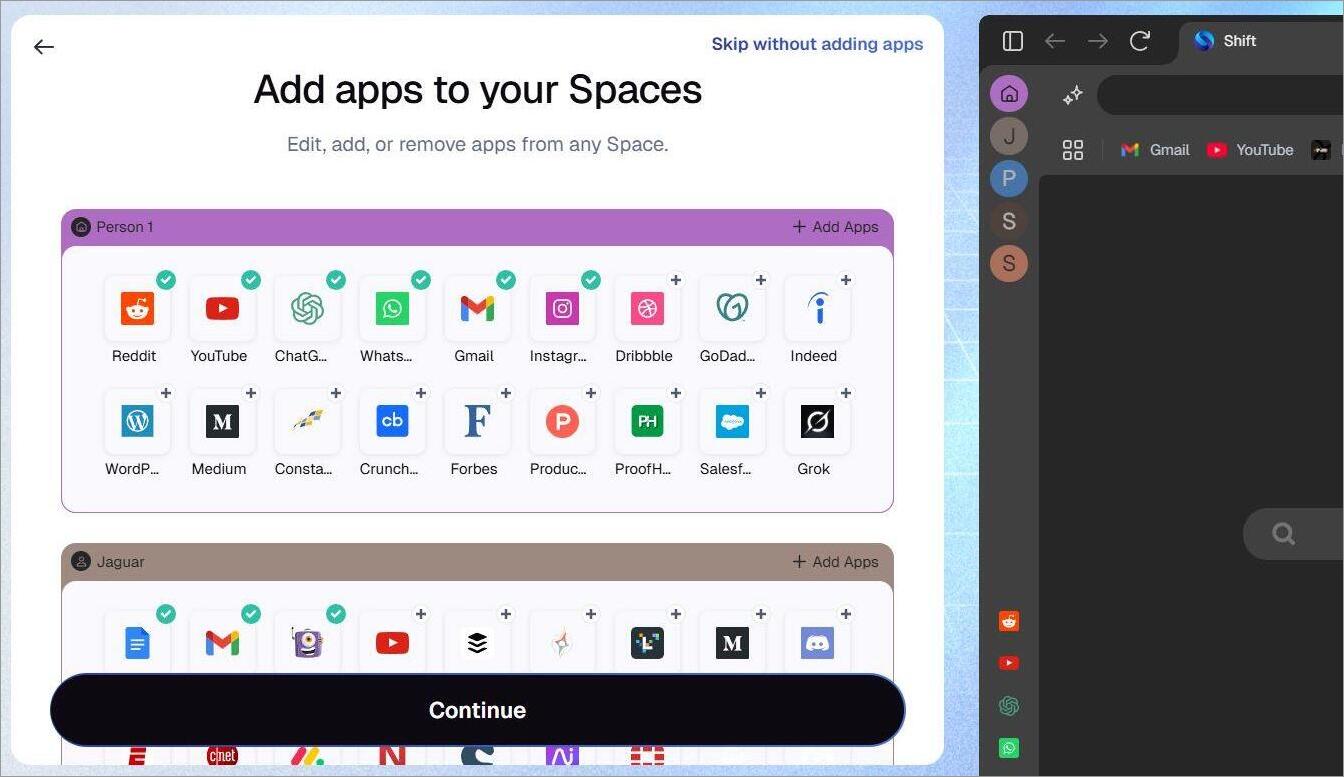
Task: Focus the Shift address bar
Action: pos(1220,95)
